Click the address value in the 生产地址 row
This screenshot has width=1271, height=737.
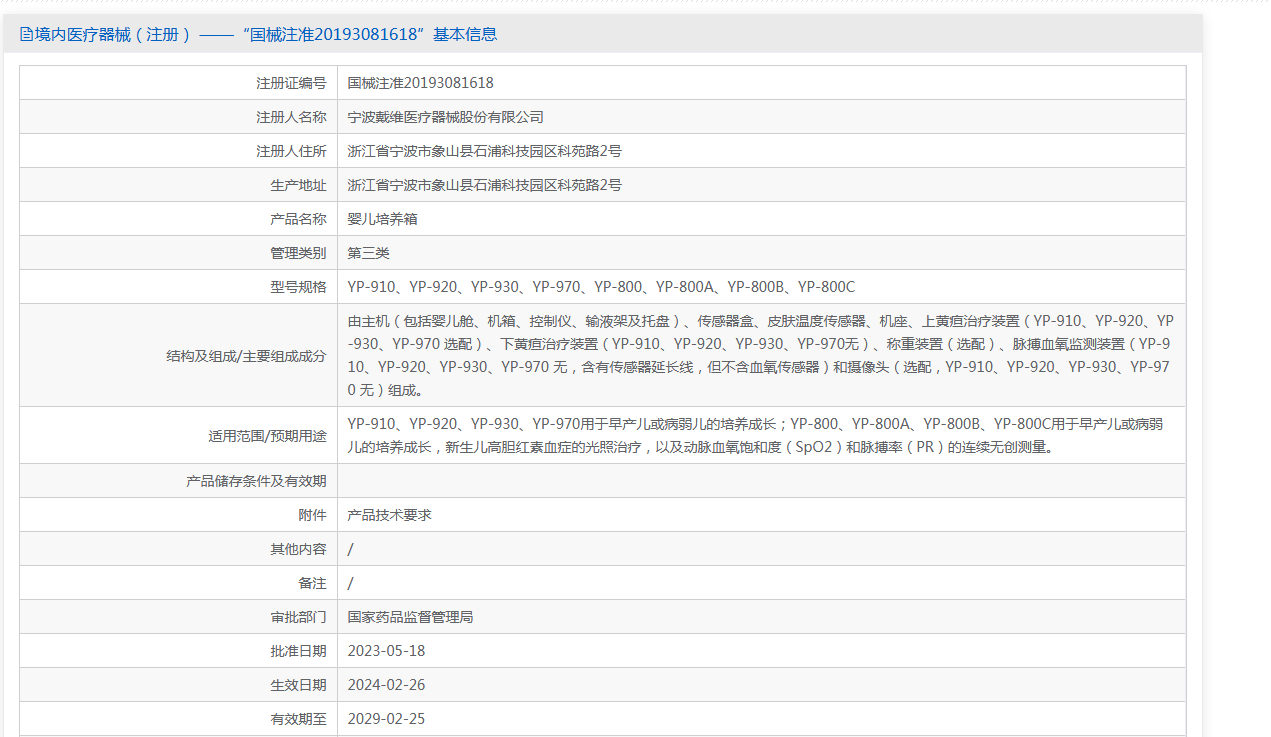(x=484, y=185)
